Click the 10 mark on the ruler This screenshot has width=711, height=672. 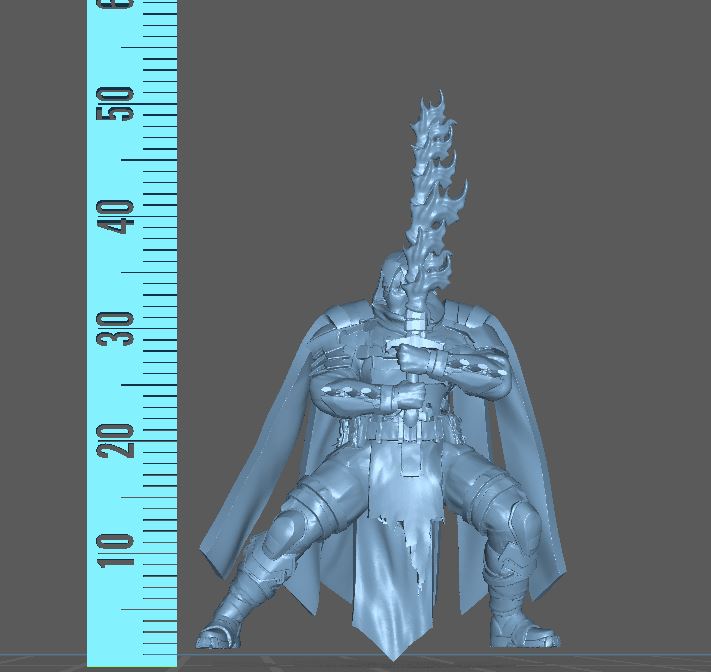[x=118, y=549]
